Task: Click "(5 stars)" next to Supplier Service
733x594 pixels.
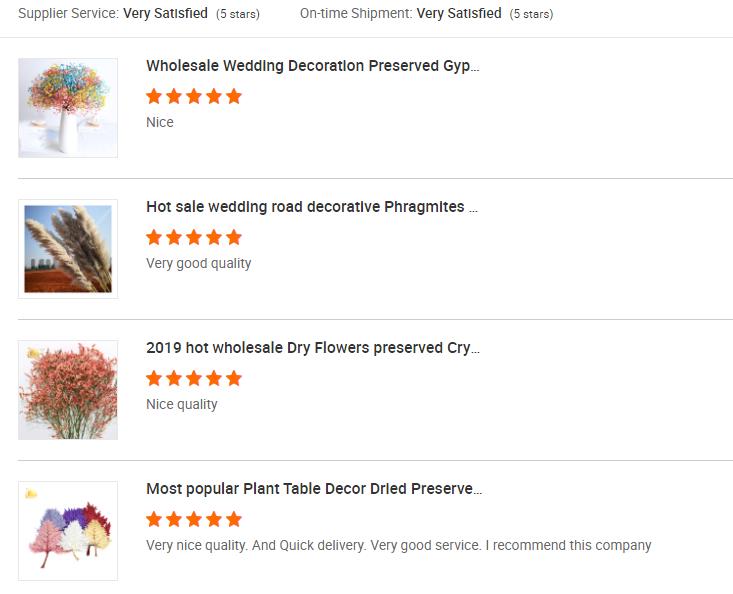Action: (238, 14)
